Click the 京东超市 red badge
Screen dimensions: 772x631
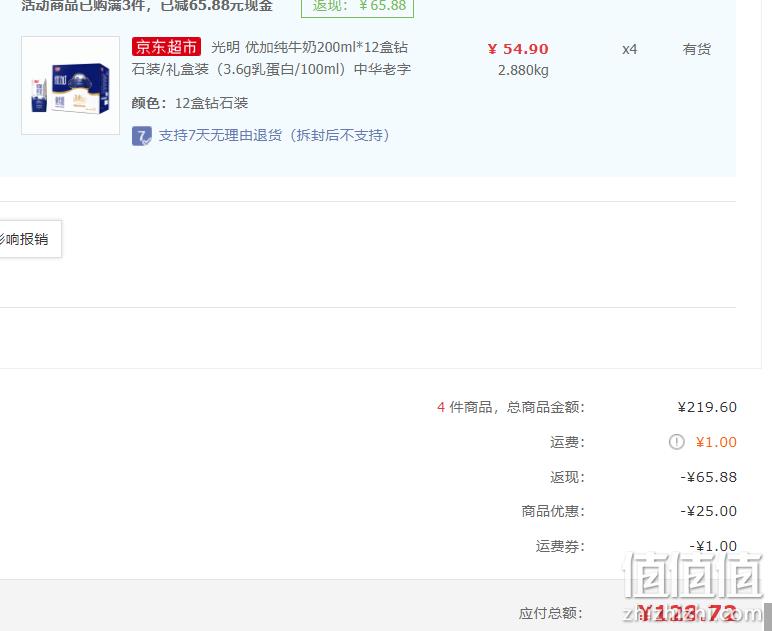(x=166, y=47)
